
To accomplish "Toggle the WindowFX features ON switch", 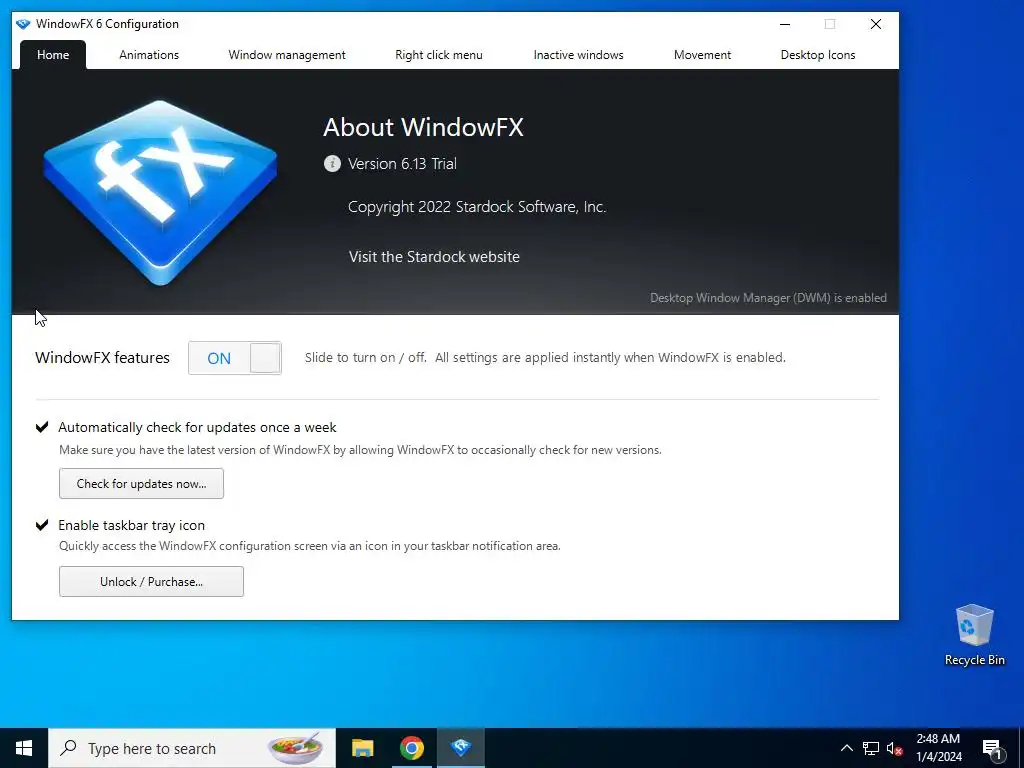I will (x=235, y=358).
